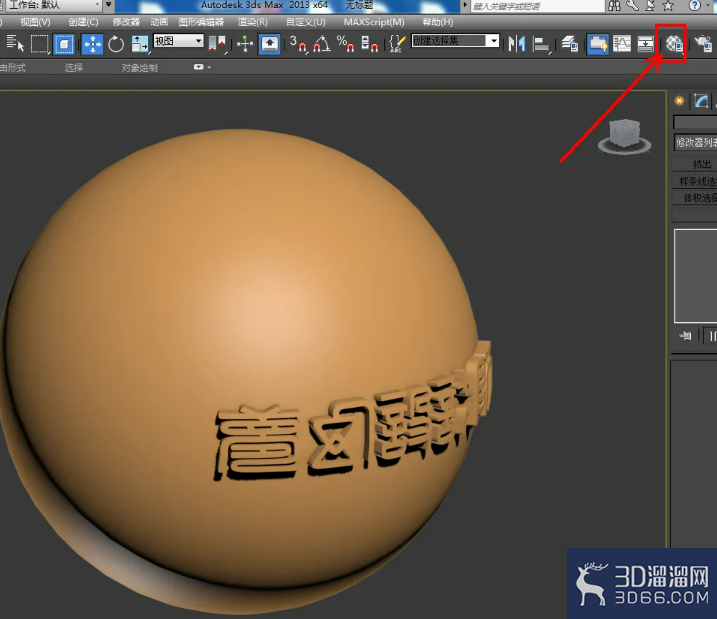Click the Pin Stack icon
This screenshot has width=717, height=619.
(685, 336)
